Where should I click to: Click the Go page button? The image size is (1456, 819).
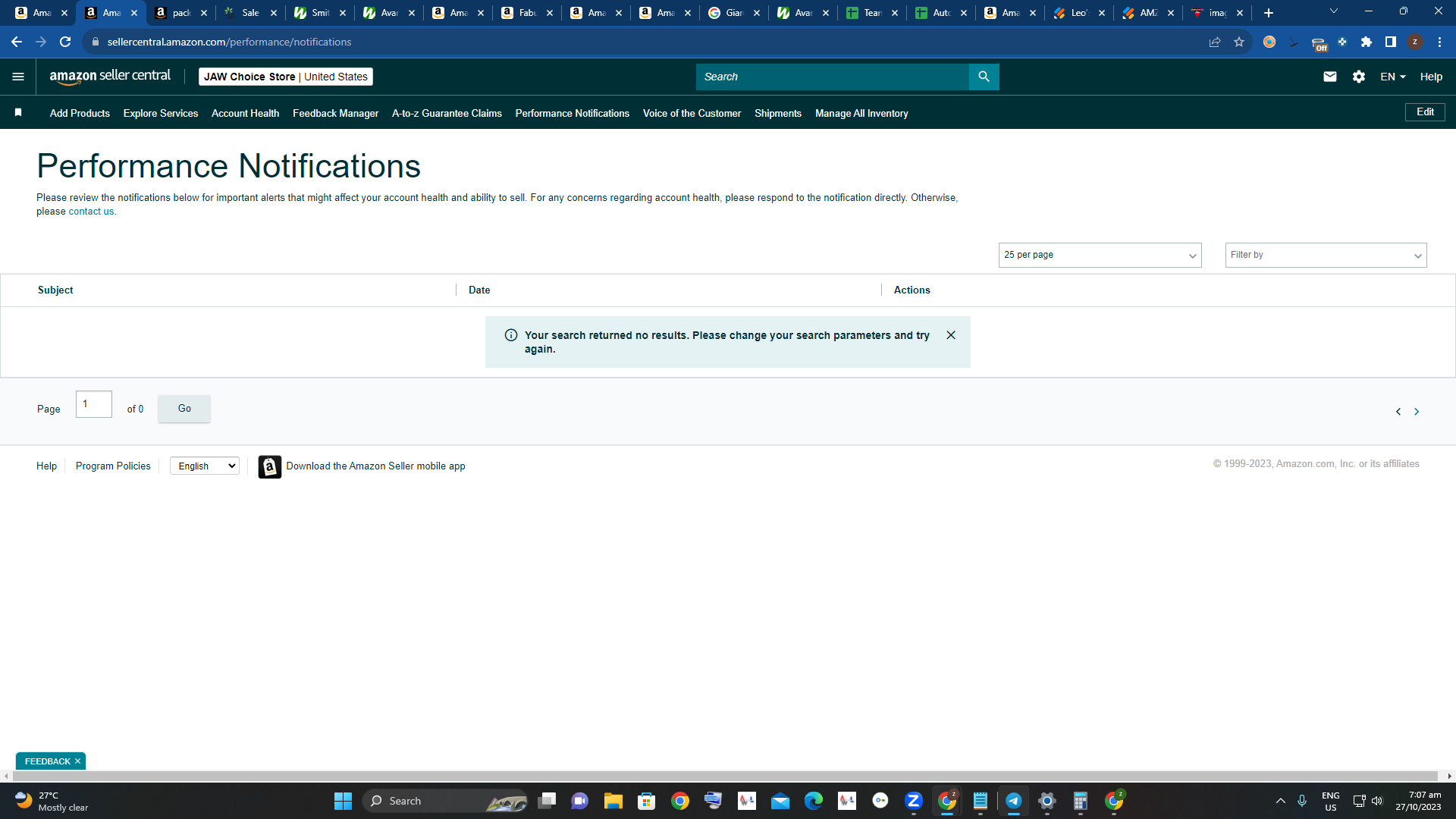pos(184,409)
